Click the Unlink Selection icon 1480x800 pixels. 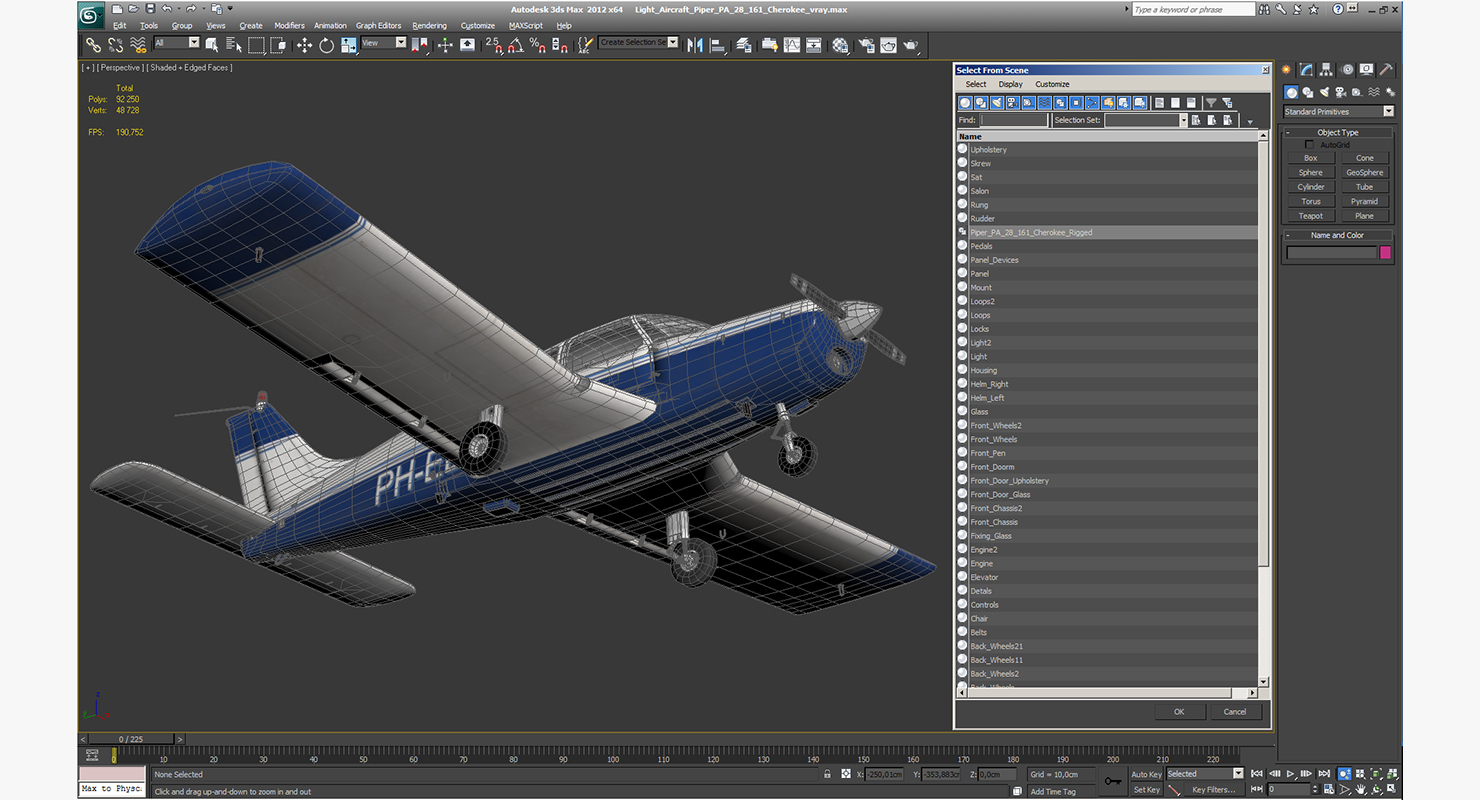click(x=116, y=45)
